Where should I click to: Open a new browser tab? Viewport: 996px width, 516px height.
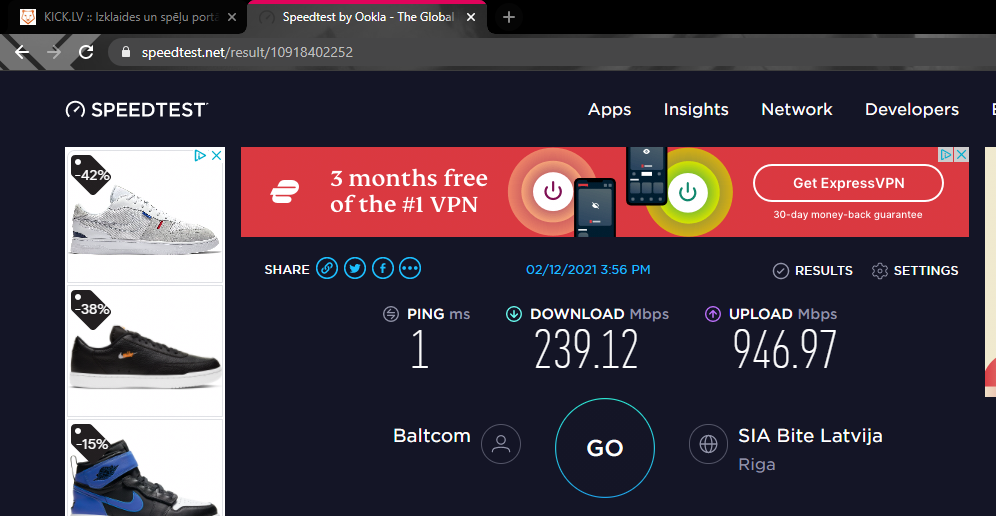(508, 17)
